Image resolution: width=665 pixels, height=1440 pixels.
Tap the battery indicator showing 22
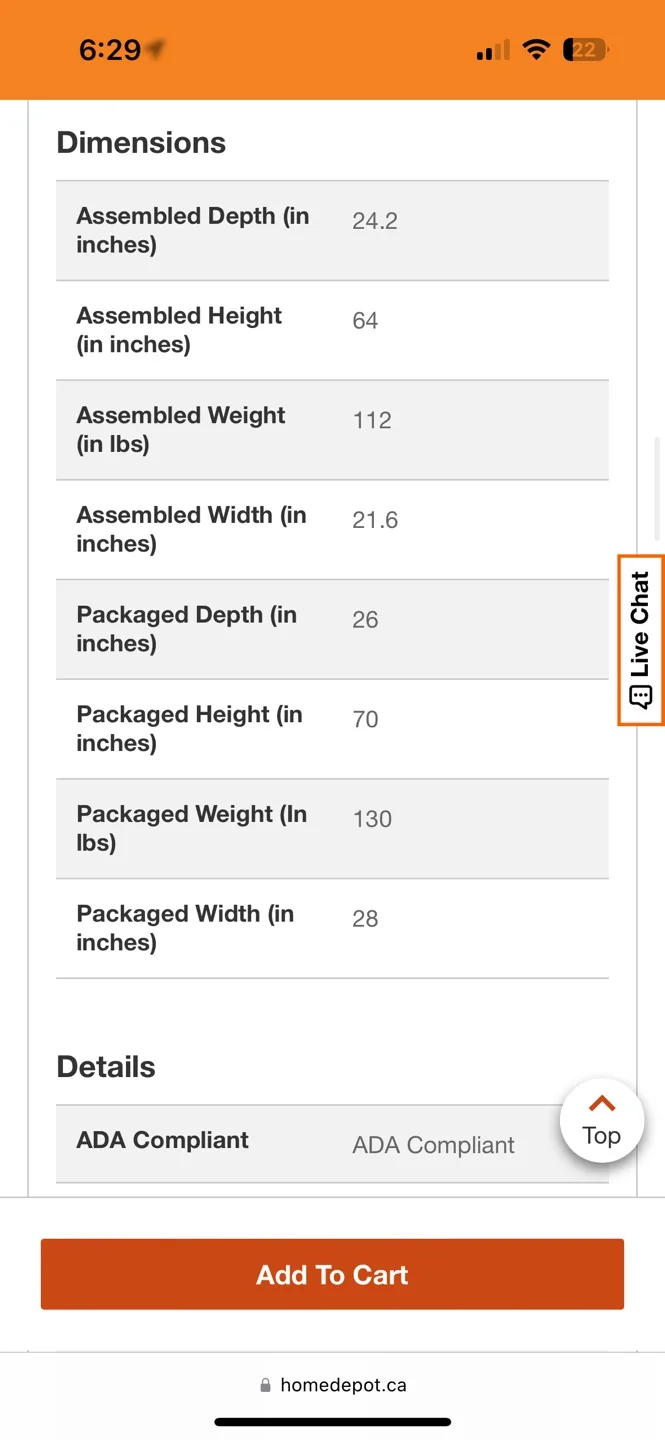click(x=585, y=49)
